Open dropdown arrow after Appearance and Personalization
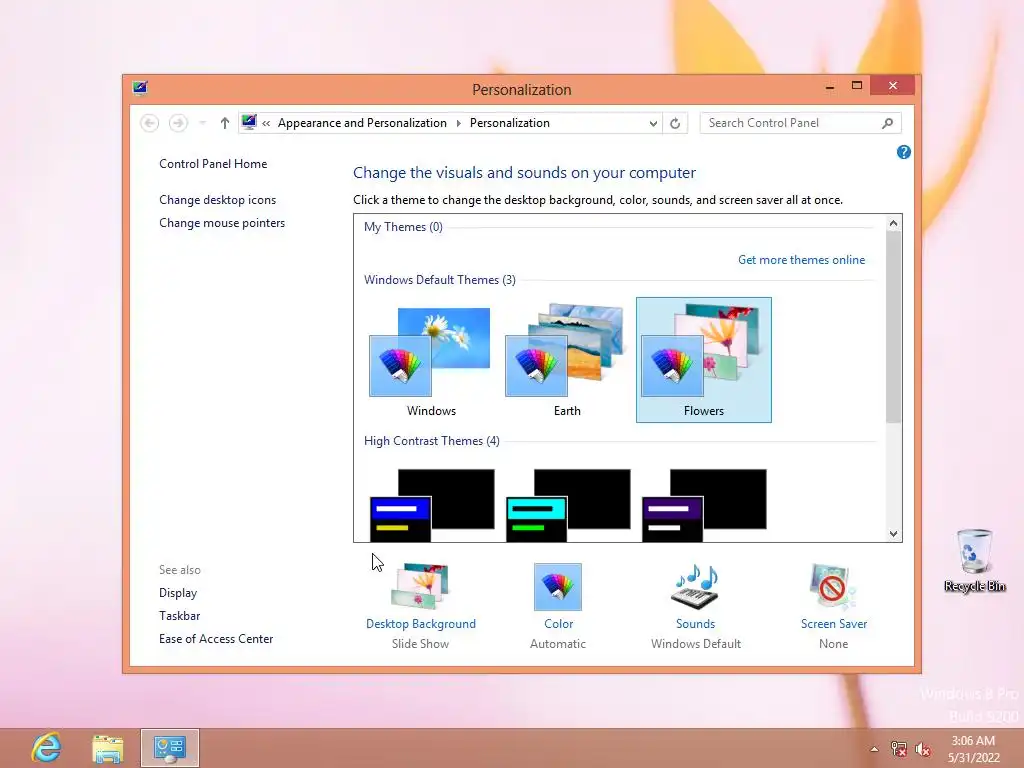The width and height of the screenshot is (1024, 768). click(x=458, y=123)
